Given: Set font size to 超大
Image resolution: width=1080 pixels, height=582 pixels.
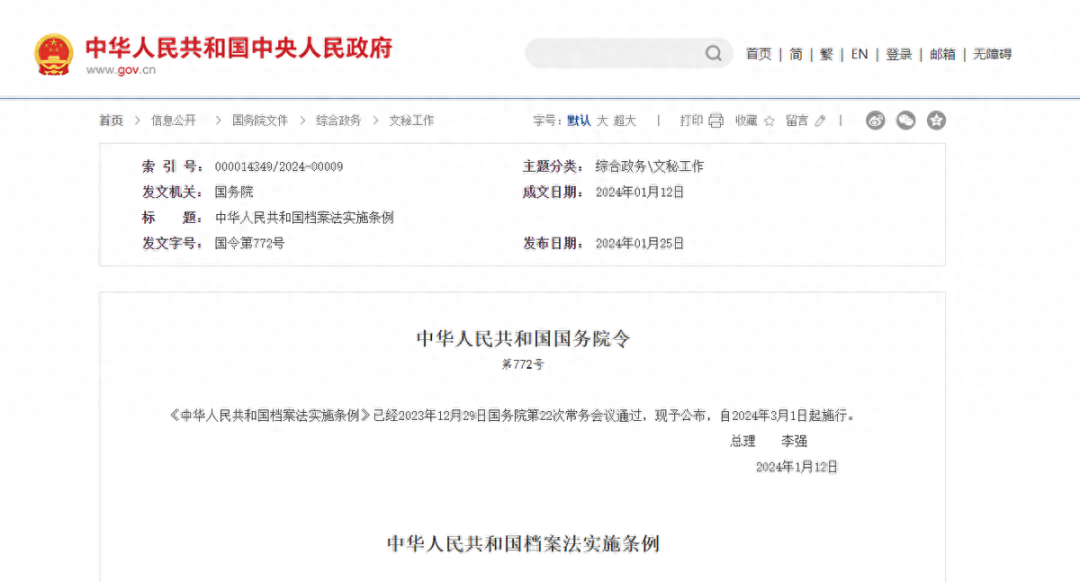Looking at the screenshot, I should click(625, 121).
